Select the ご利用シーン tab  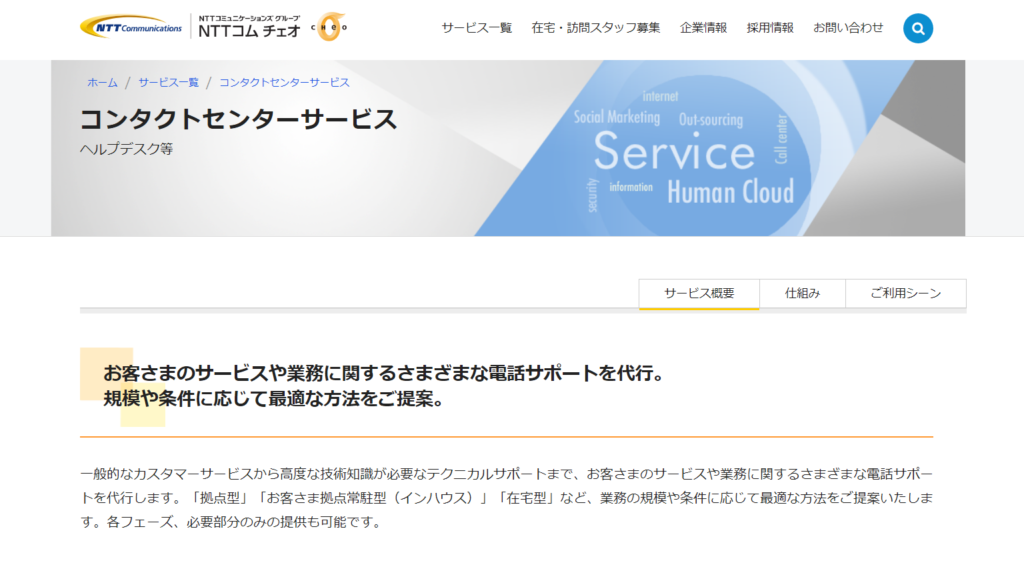pyautogui.click(x=905, y=294)
